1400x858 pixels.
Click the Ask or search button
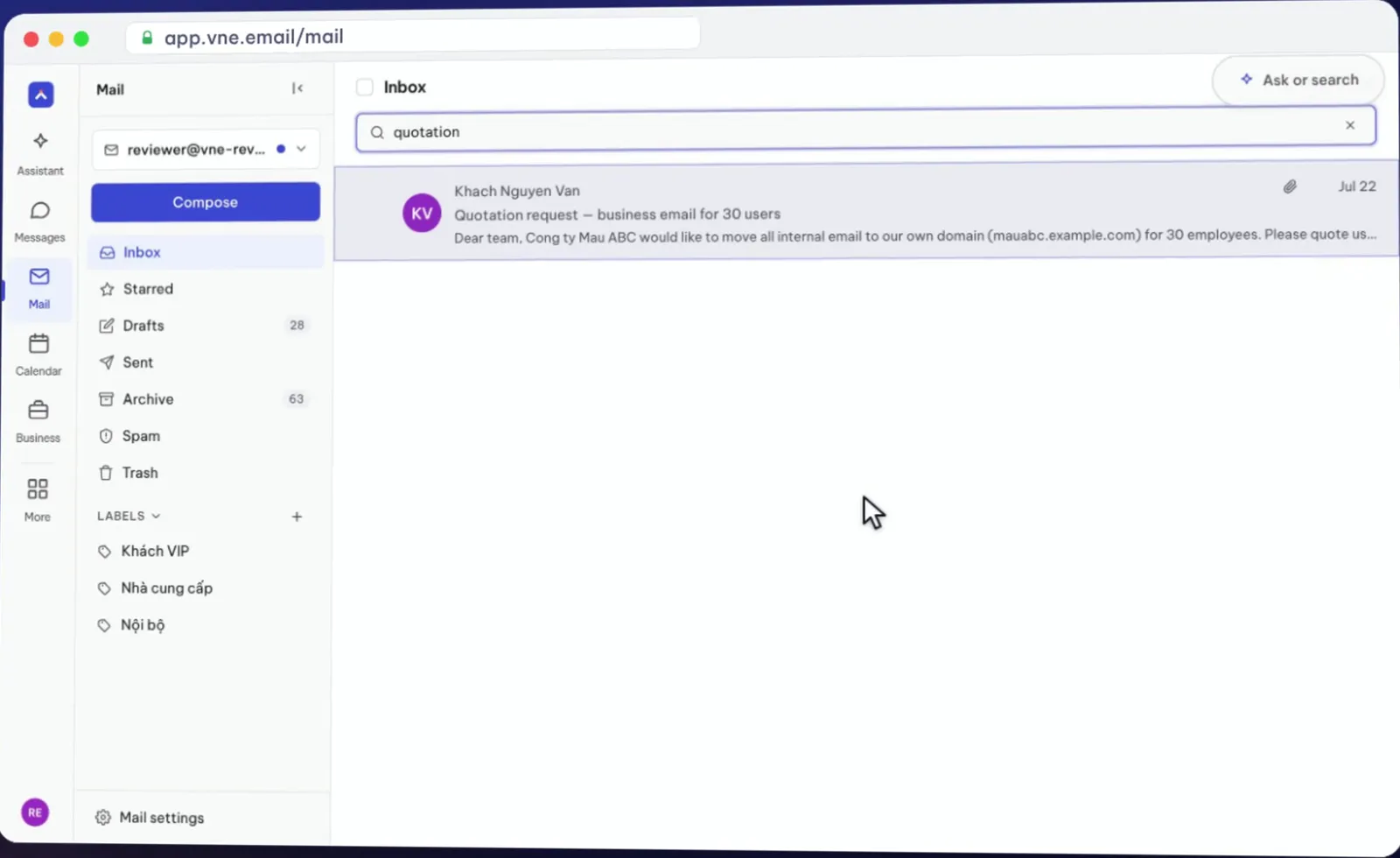point(1298,80)
